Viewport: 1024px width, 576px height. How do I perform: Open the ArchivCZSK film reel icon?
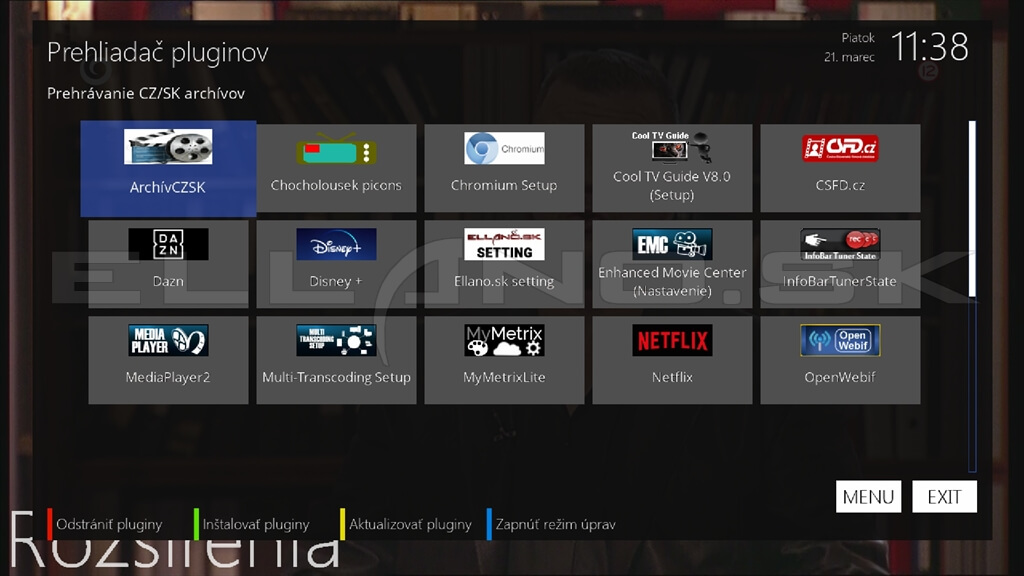coord(168,146)
